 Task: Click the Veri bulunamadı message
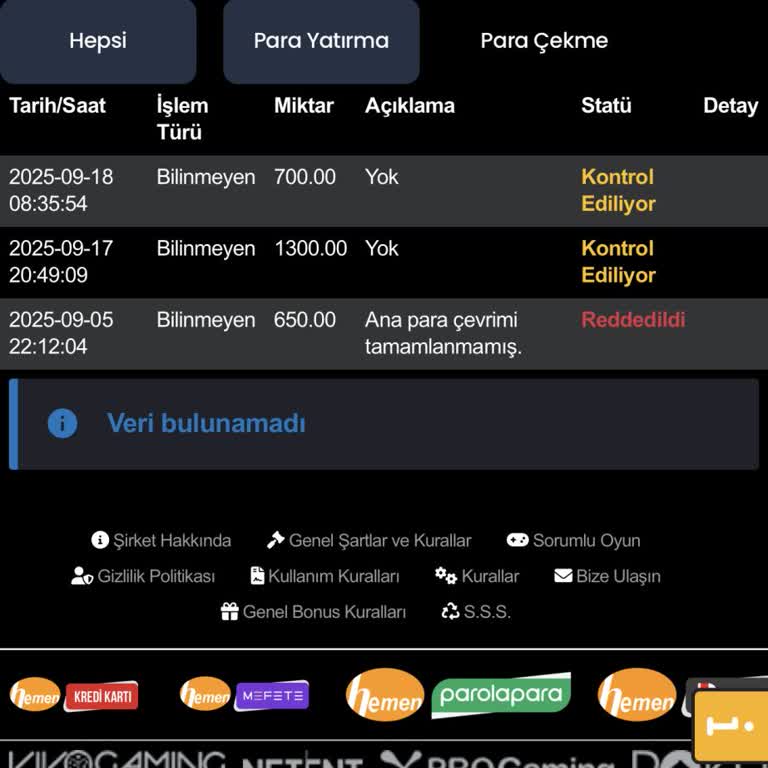click(x=206, y=423)
